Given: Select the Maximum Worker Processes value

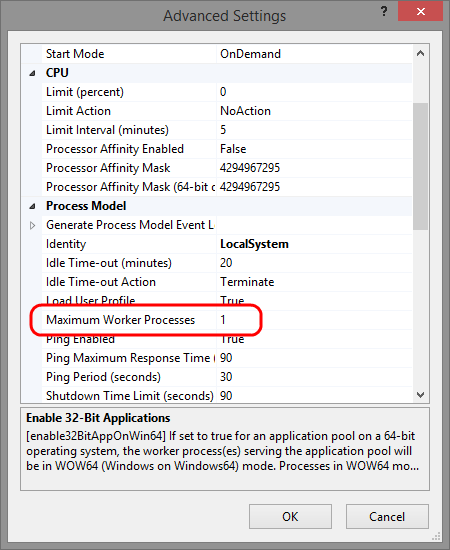Looking at the screenshot, I should coord(314,320).
